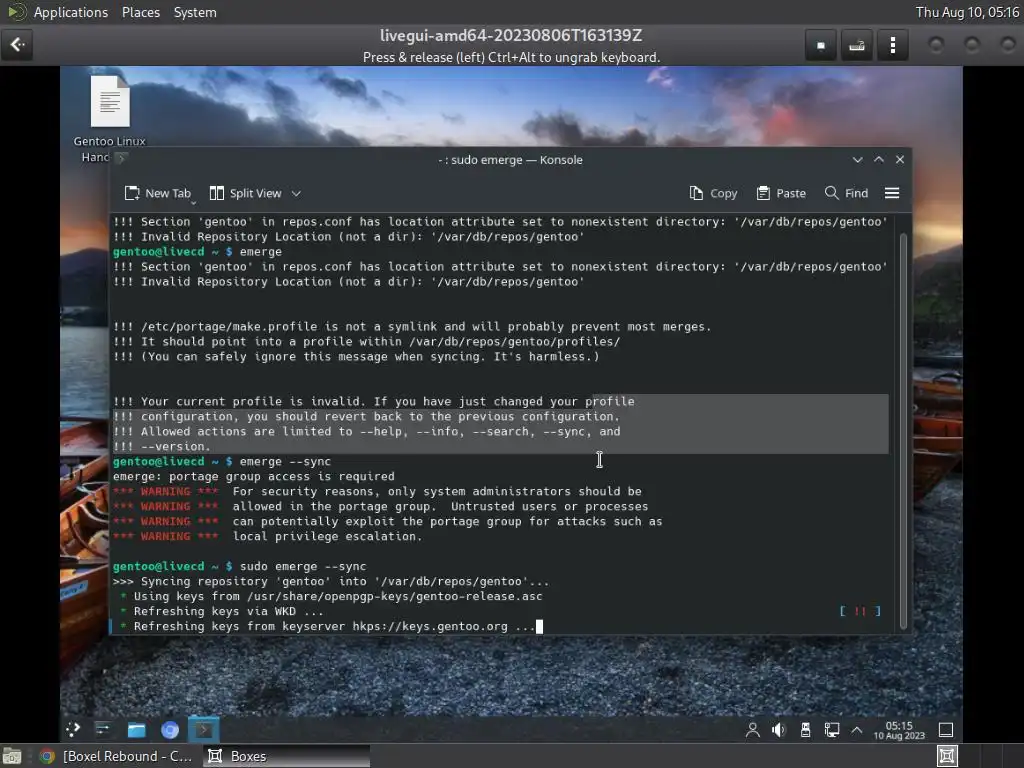The image size is (1024, 768).
Task: Open the Konsole hamburger menu
Action: point(891,193)
